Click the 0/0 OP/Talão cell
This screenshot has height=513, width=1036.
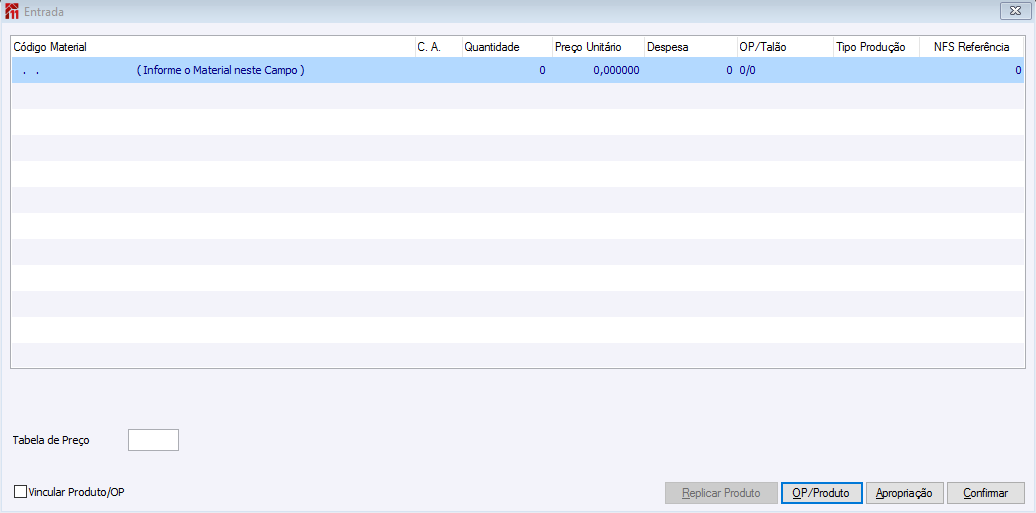pyautogui.click(x=785, y=70)
